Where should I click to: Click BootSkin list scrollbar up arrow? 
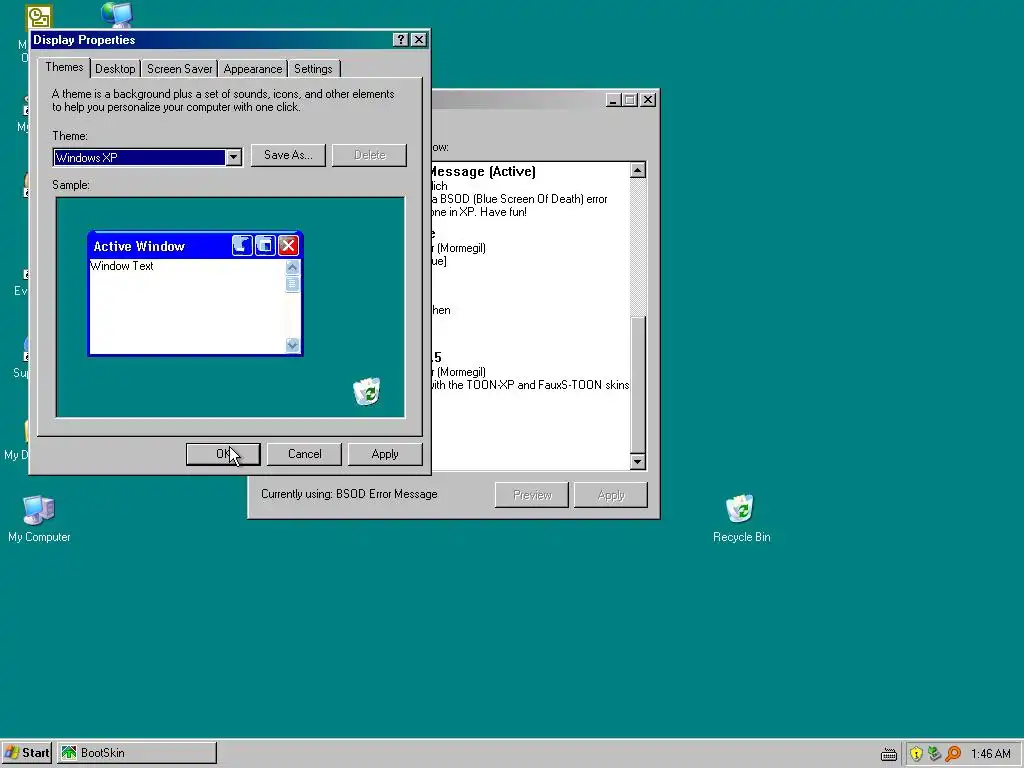coord(638,170)
